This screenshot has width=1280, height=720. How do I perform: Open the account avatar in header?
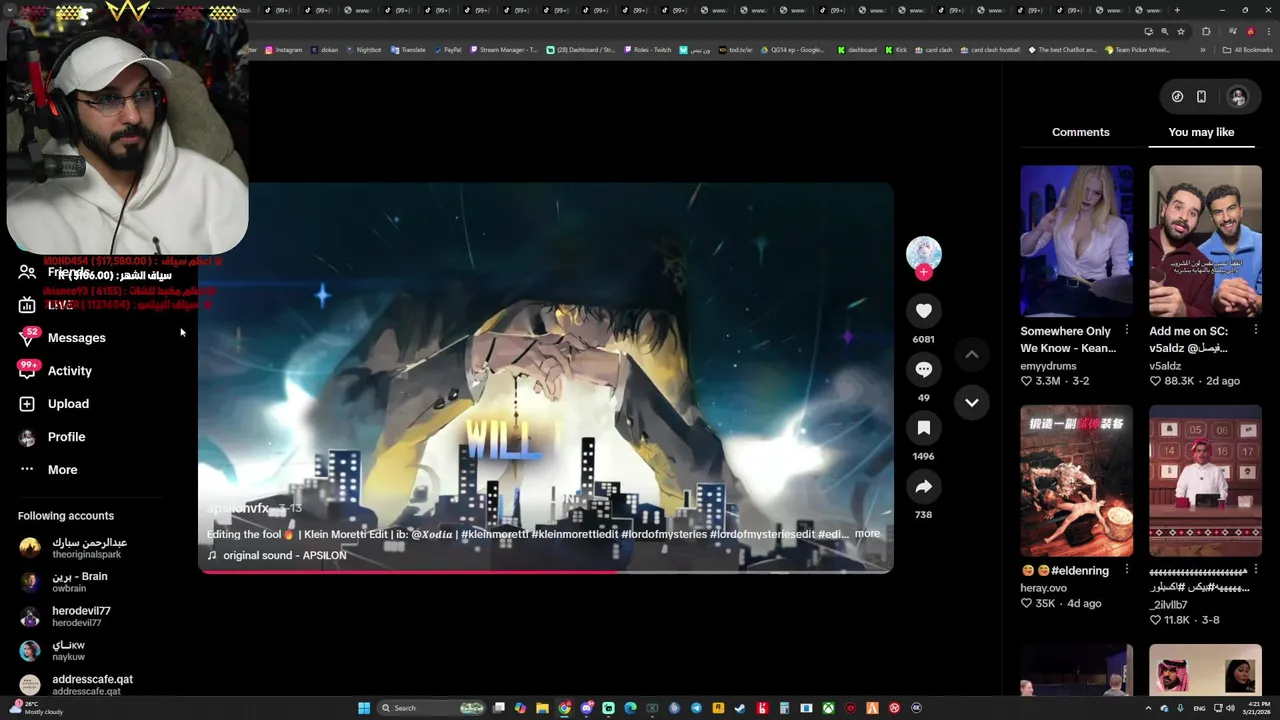click(1238, 97)
